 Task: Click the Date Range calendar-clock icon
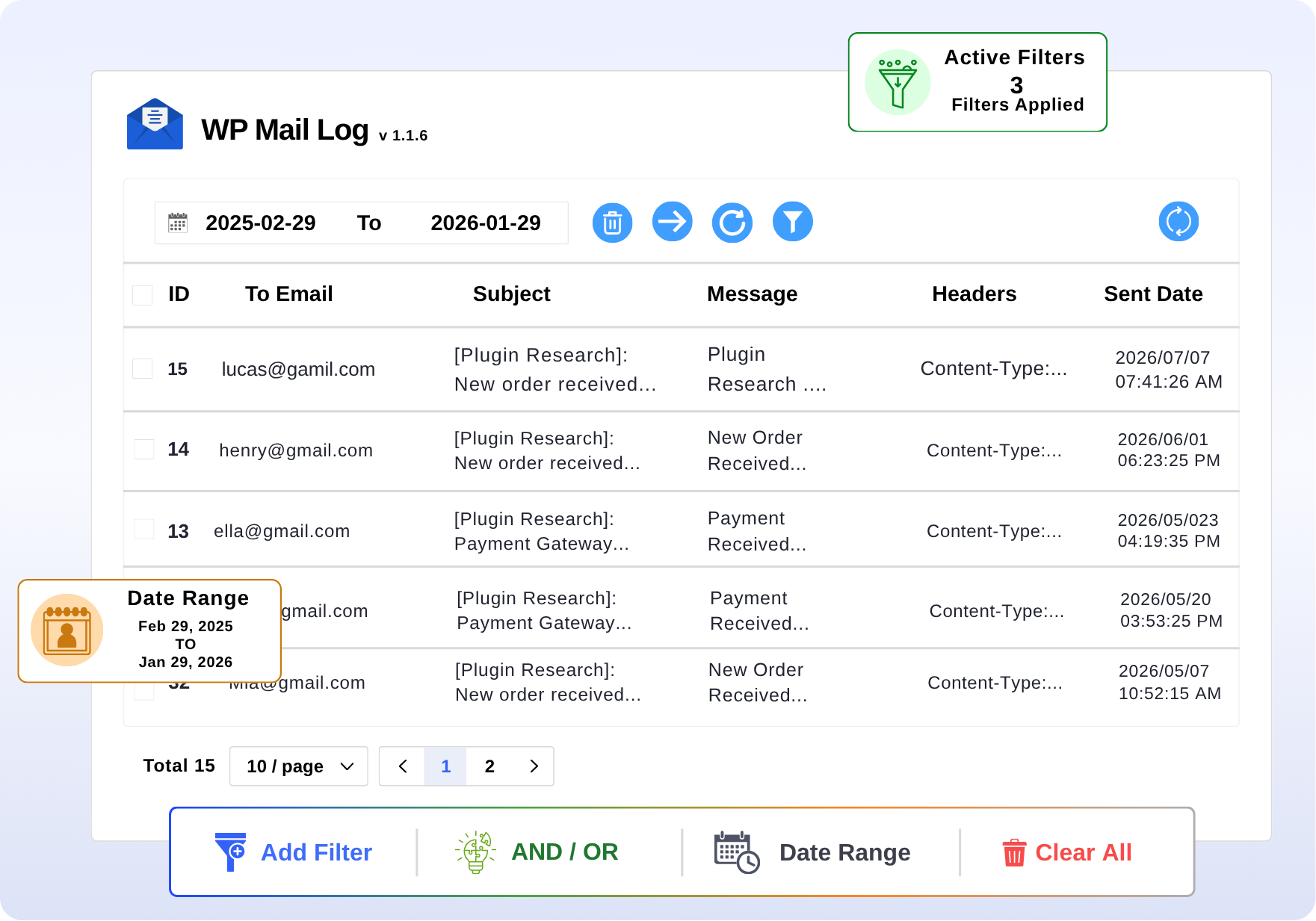pos(737,852)
